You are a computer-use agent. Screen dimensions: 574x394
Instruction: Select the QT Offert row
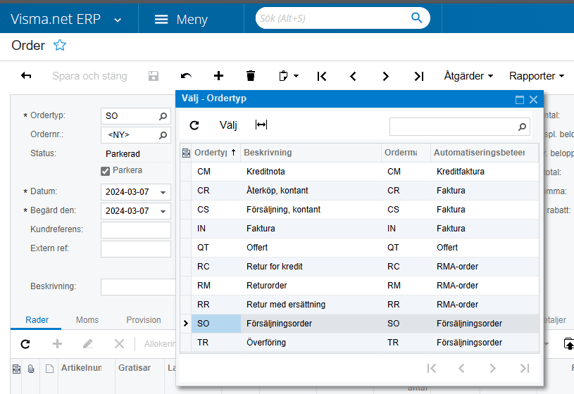click(359, 248)
